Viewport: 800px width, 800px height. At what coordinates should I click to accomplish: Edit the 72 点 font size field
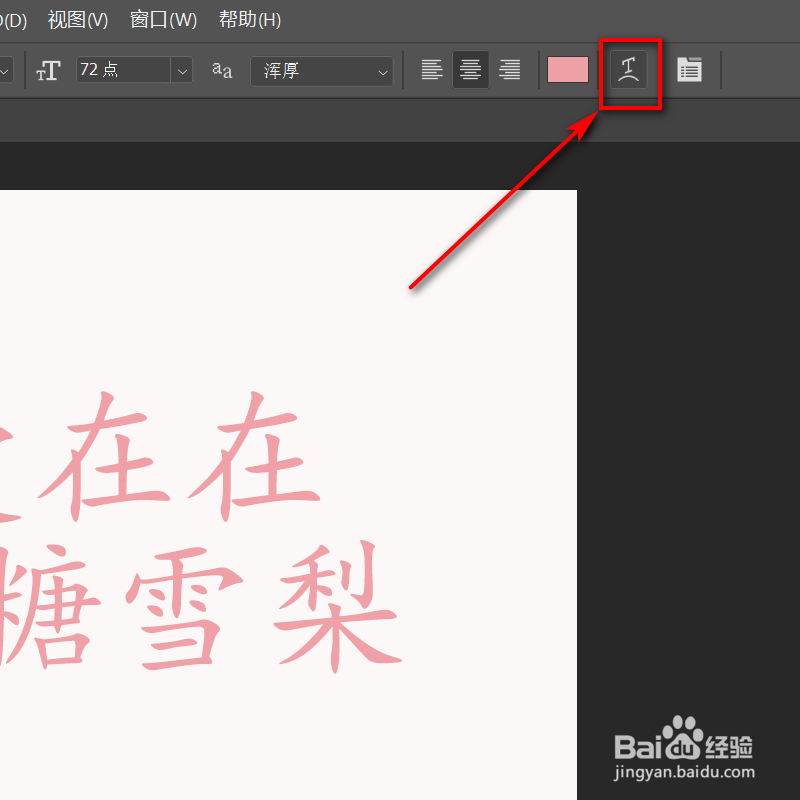(123, 69)
